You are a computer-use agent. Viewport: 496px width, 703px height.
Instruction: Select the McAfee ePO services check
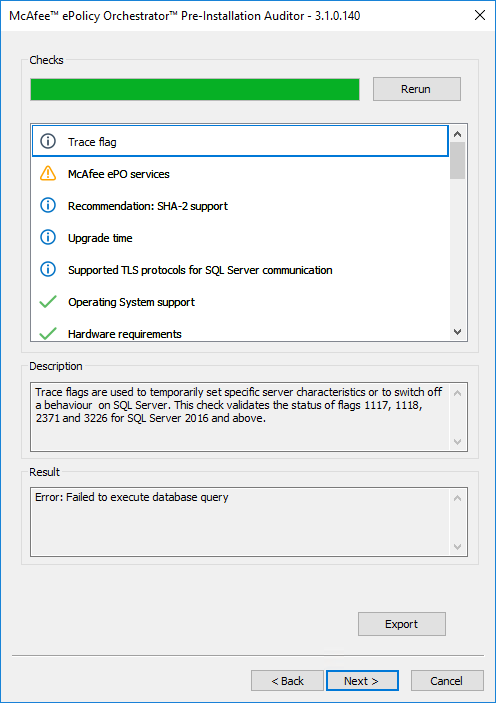[240, 174]
